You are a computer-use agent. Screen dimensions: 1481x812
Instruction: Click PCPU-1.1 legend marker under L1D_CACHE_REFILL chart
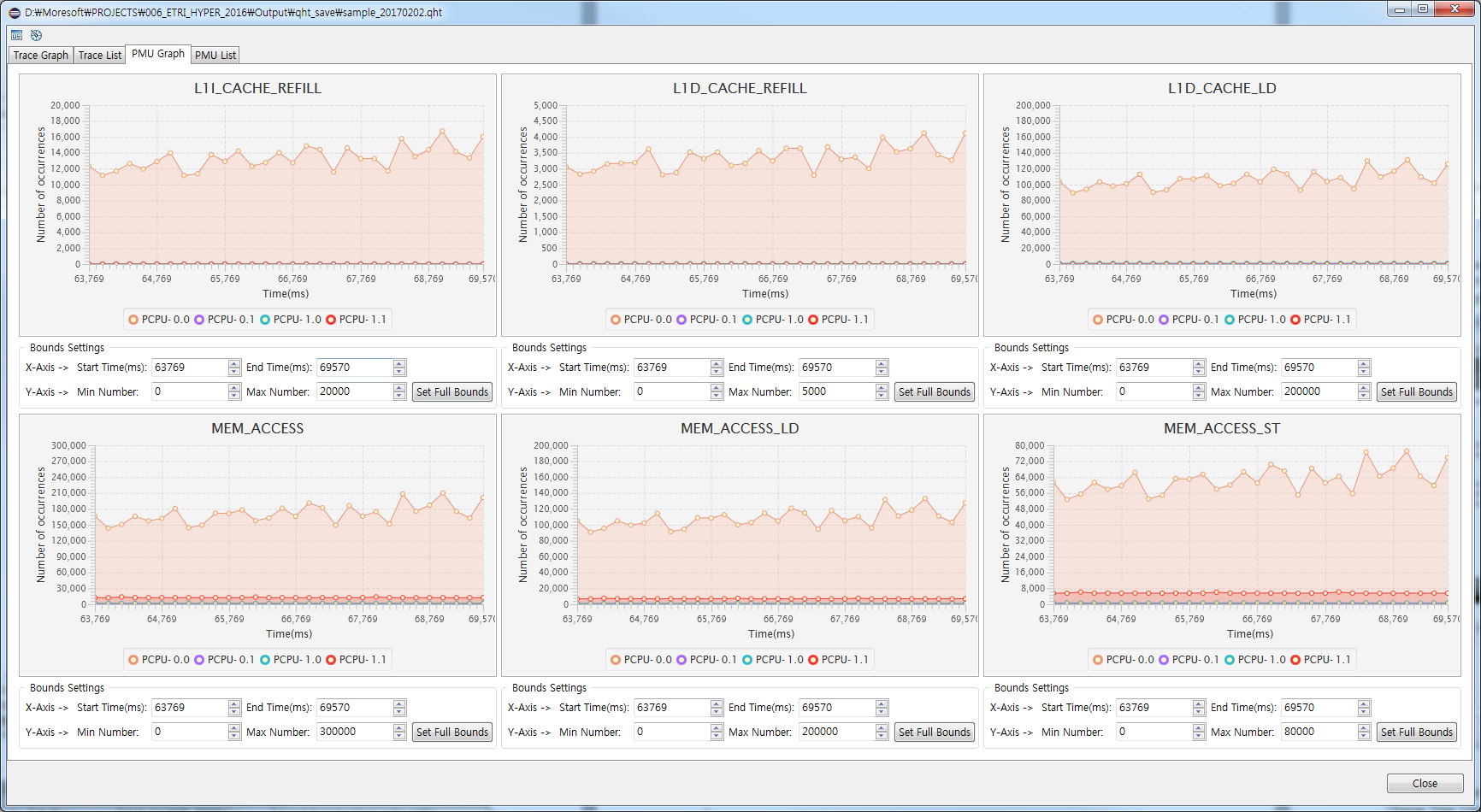[813, 320]
